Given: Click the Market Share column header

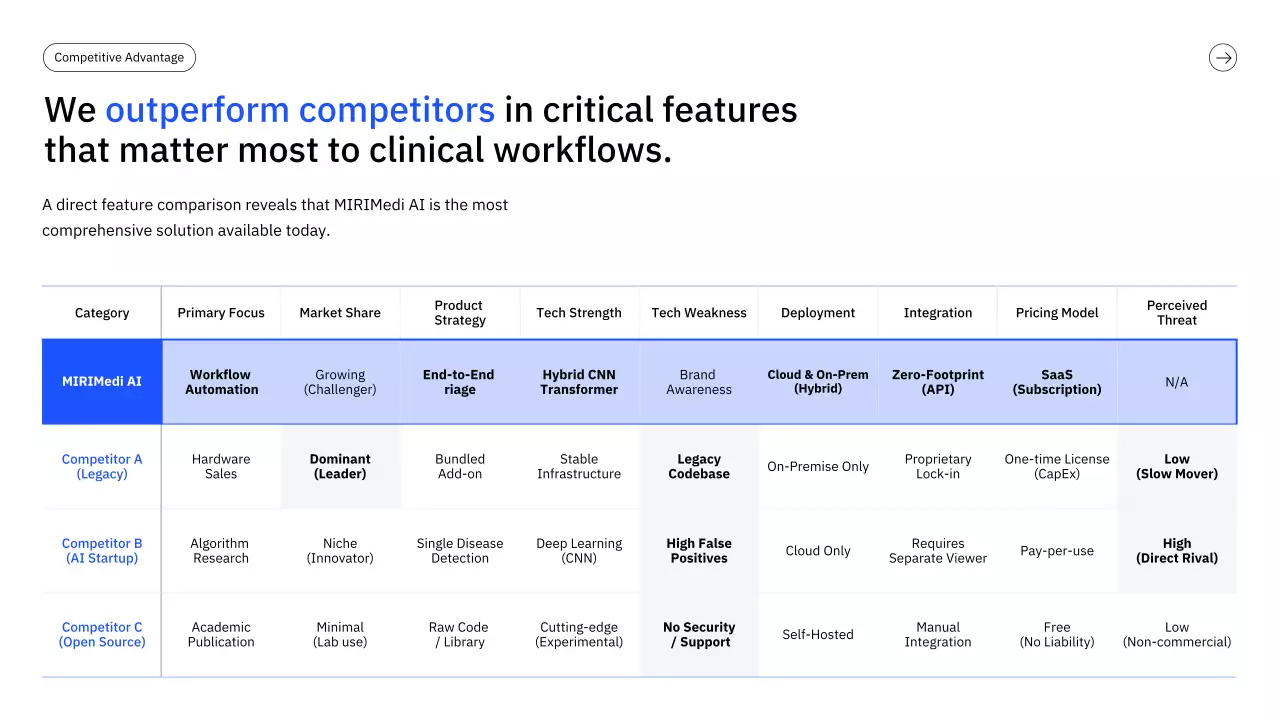Looking at the screenshot, I should click(x=340, y=313).
